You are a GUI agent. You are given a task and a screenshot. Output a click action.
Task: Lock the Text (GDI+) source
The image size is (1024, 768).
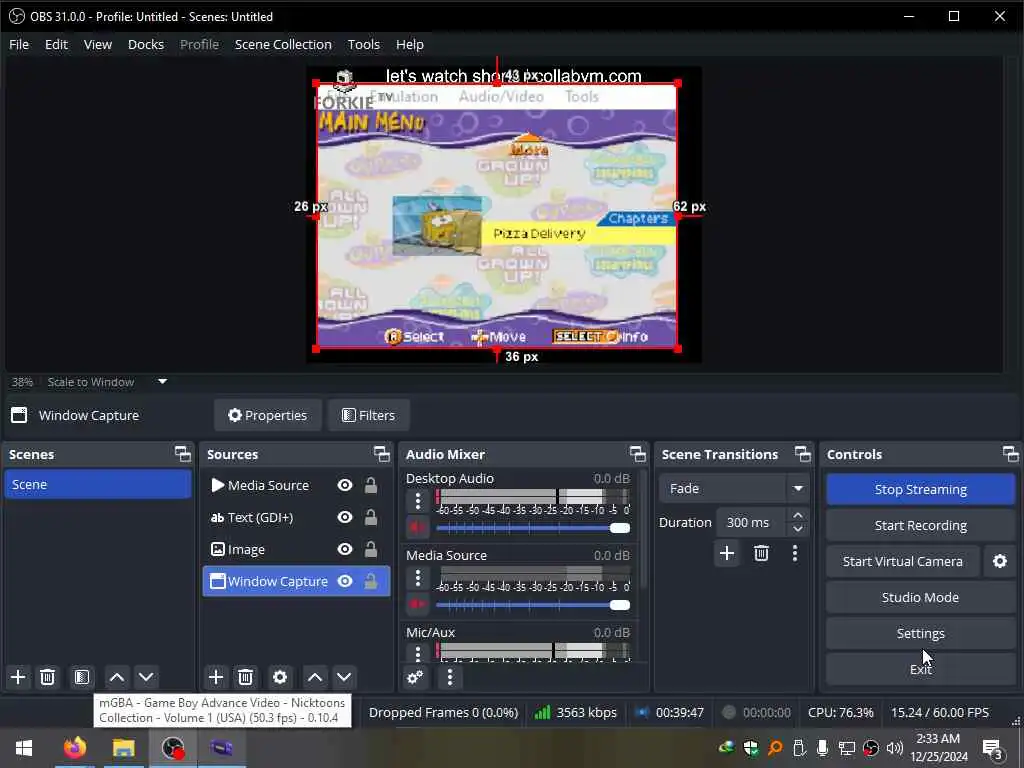coord(371,517)
